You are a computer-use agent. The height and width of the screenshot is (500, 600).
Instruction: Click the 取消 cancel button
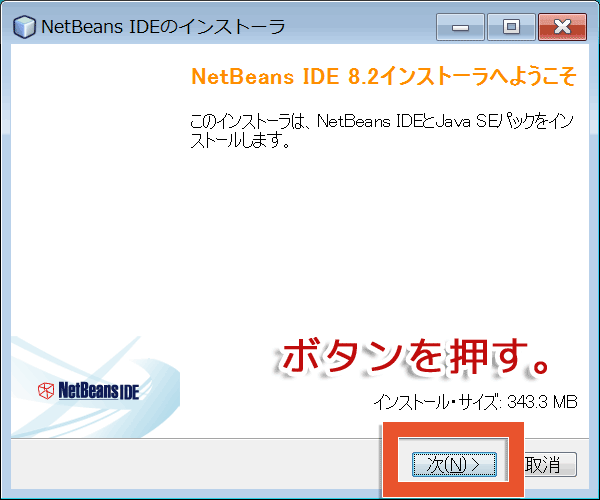click(x=549, y=464)
